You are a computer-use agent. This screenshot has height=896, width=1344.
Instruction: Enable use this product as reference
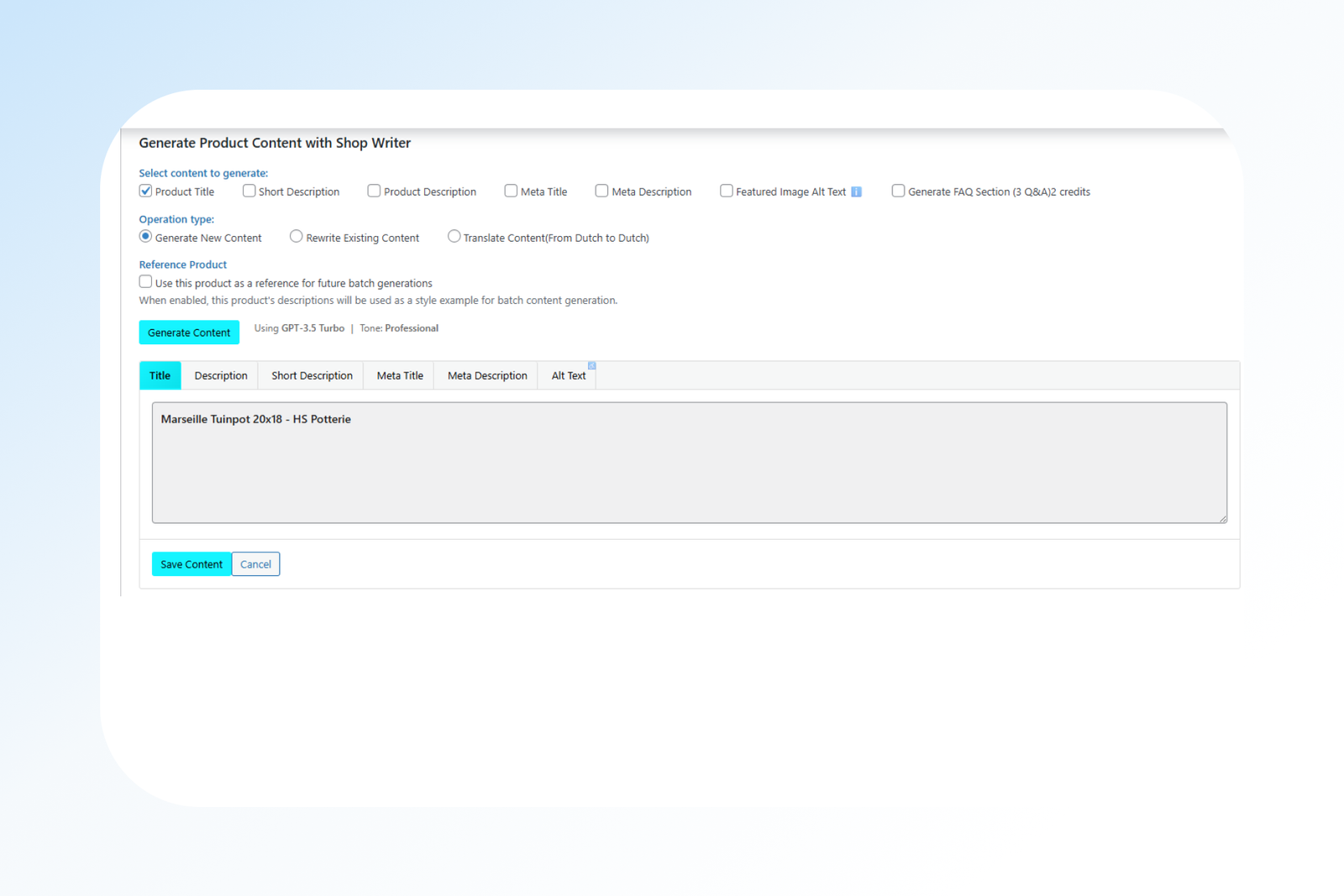coord(146,282)
